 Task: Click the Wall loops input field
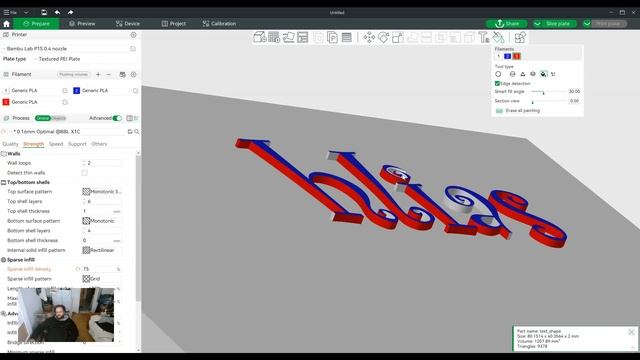tap(102, 163)
